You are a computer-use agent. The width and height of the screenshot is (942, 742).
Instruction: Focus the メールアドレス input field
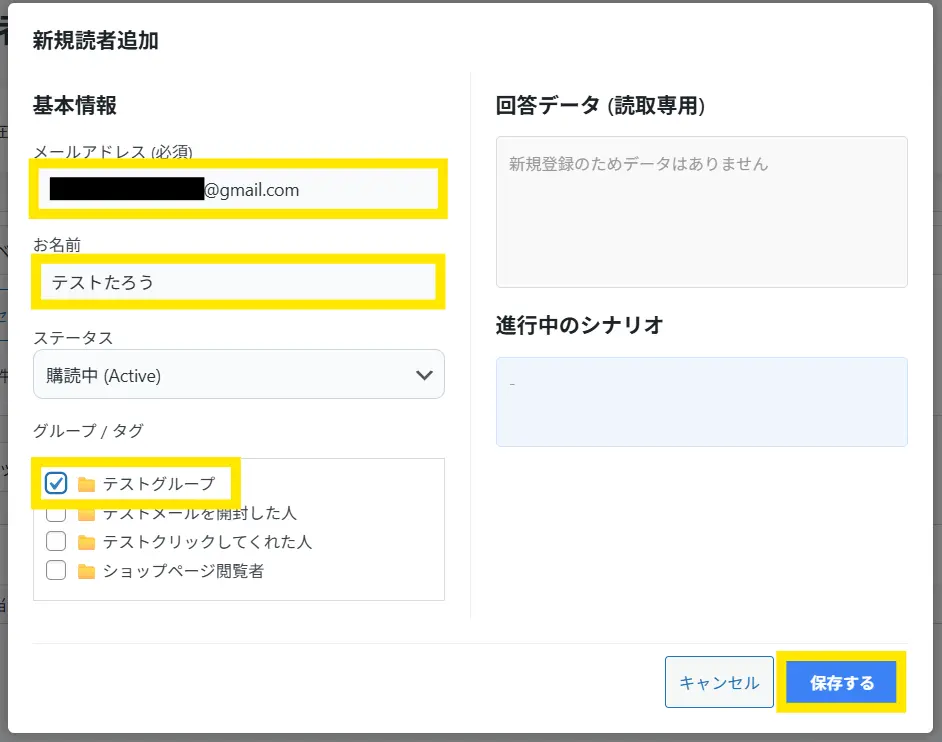(x=238, y=189)
